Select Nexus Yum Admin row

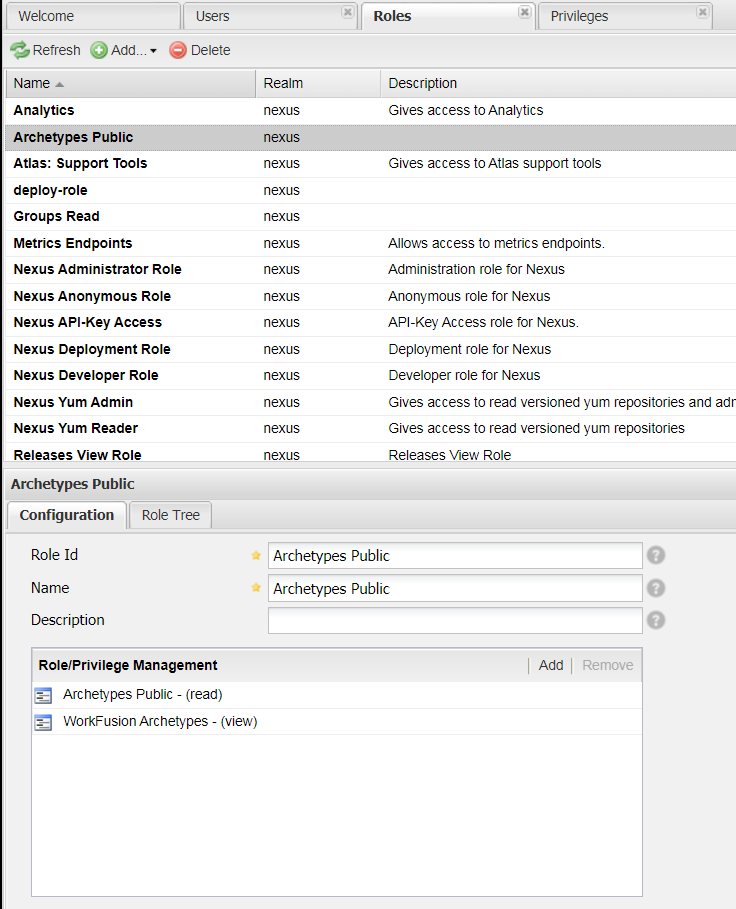370,402
